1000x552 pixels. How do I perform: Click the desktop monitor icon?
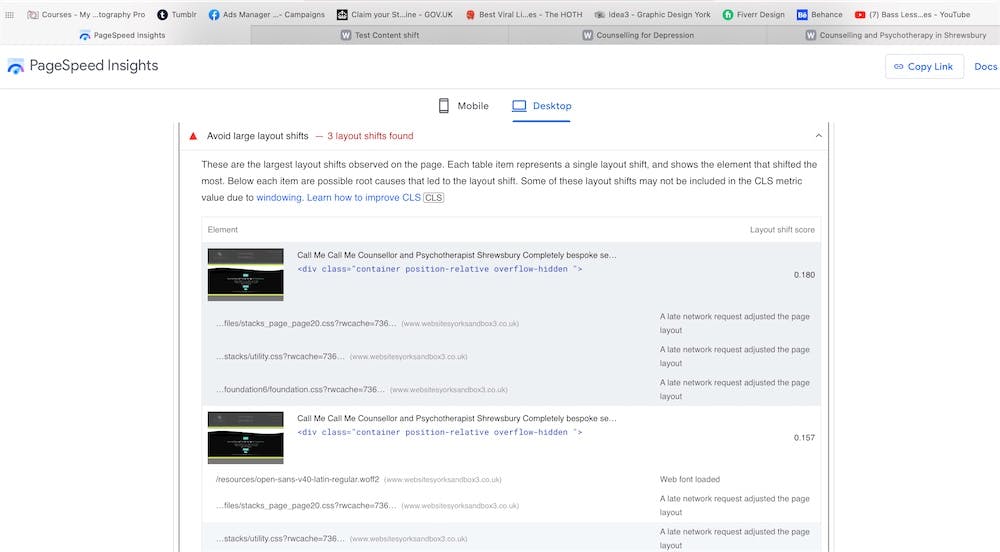pos(519,106)
